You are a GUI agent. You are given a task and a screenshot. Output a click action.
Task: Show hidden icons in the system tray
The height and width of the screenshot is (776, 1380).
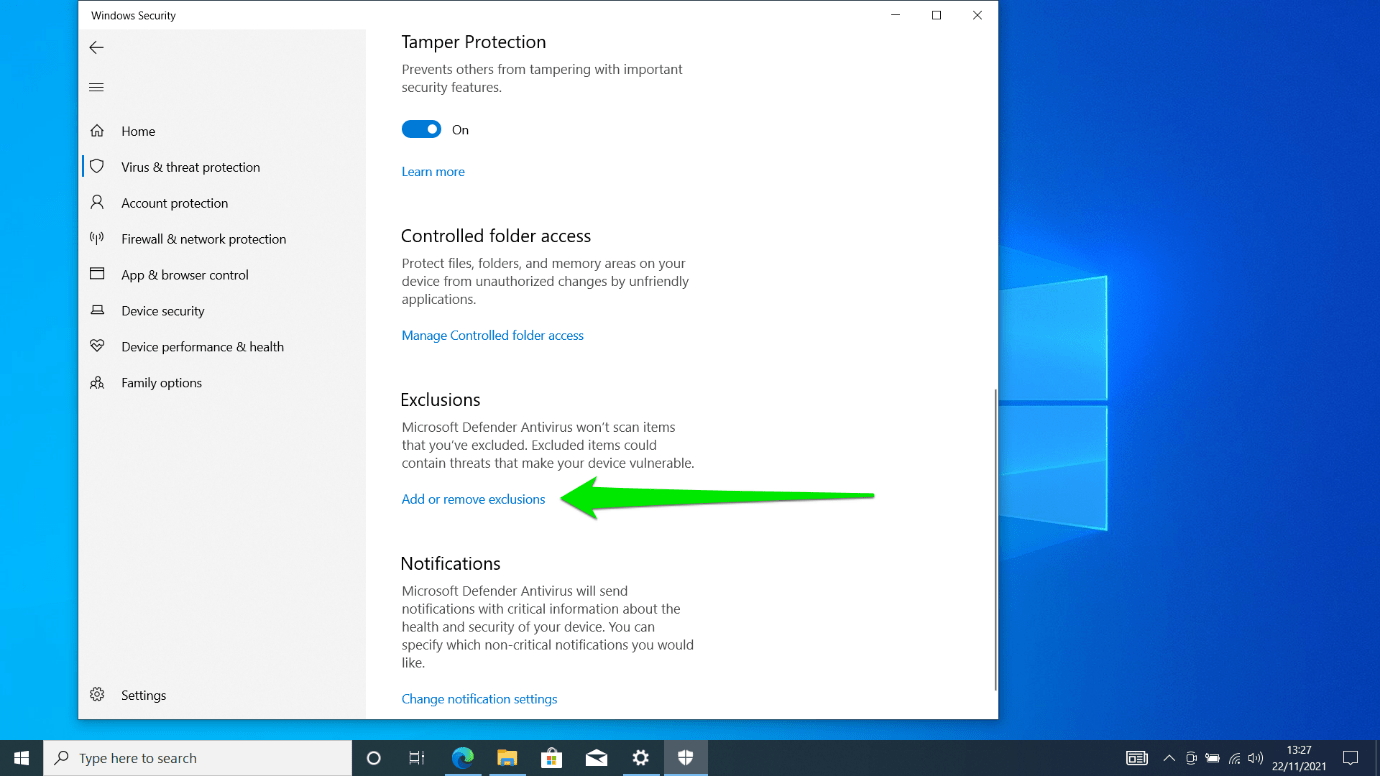click(x=1168, y=757)
